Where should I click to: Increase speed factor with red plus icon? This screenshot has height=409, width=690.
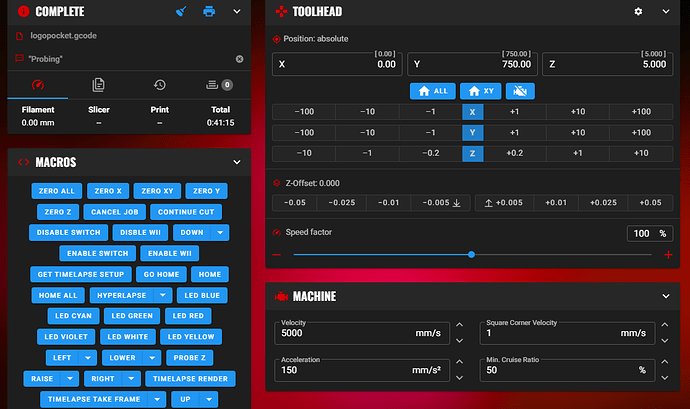click(668, 255)
